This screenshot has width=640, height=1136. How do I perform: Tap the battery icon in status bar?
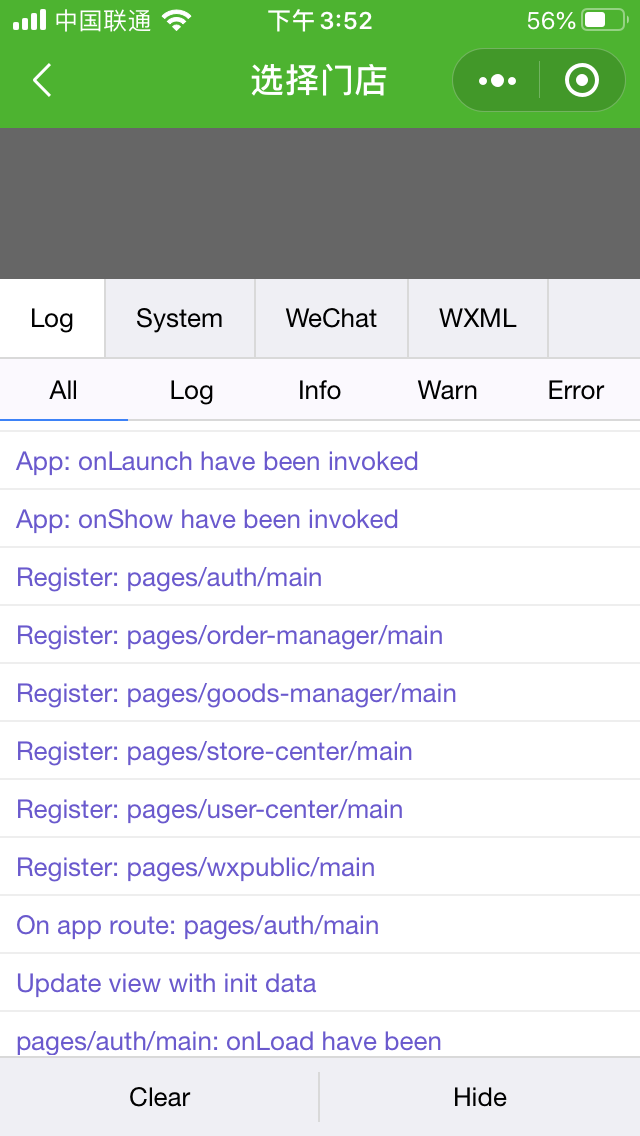pyautogui.click(x=605, y=20)
